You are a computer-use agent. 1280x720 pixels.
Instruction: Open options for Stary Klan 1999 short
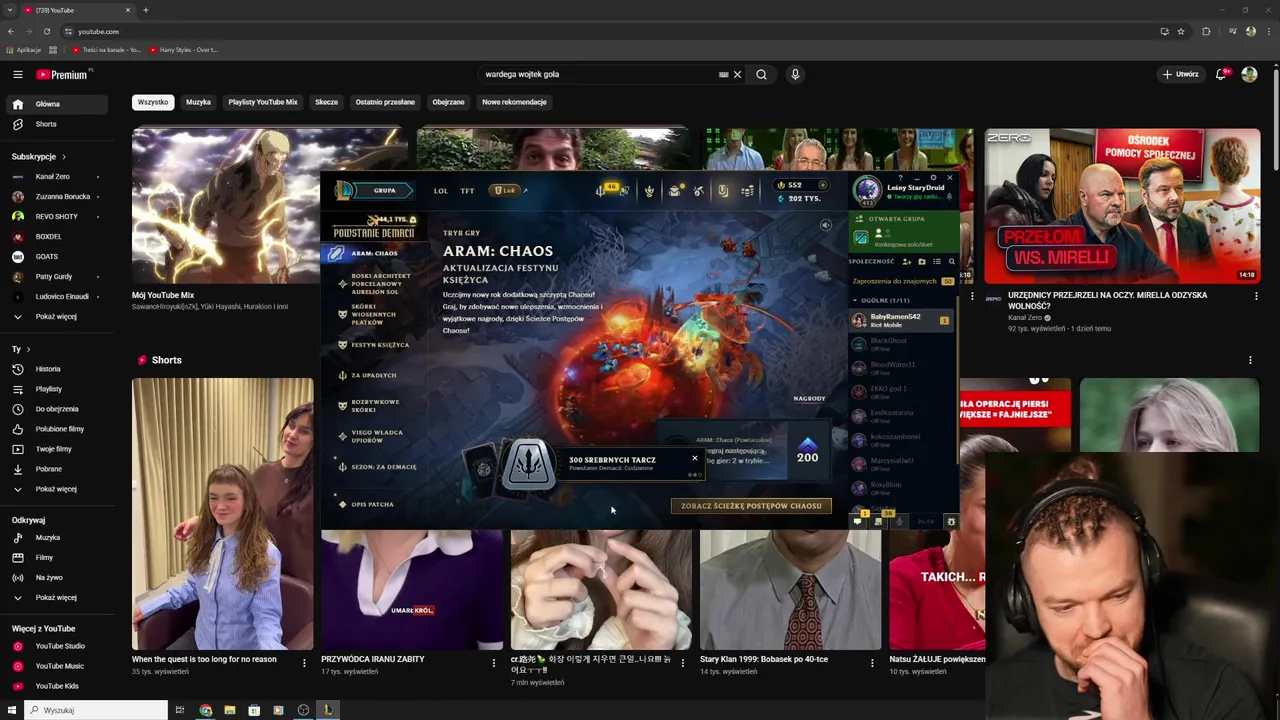pos(872,662)
